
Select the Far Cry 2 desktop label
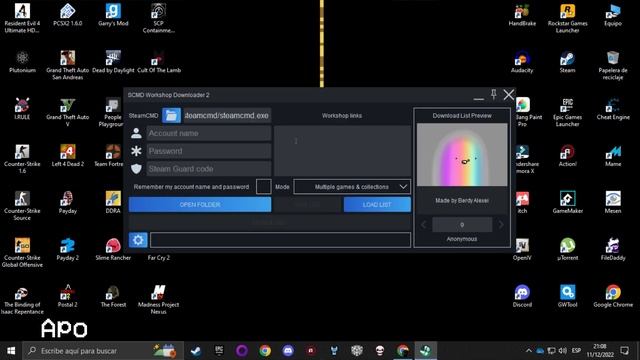coord(158,258)
